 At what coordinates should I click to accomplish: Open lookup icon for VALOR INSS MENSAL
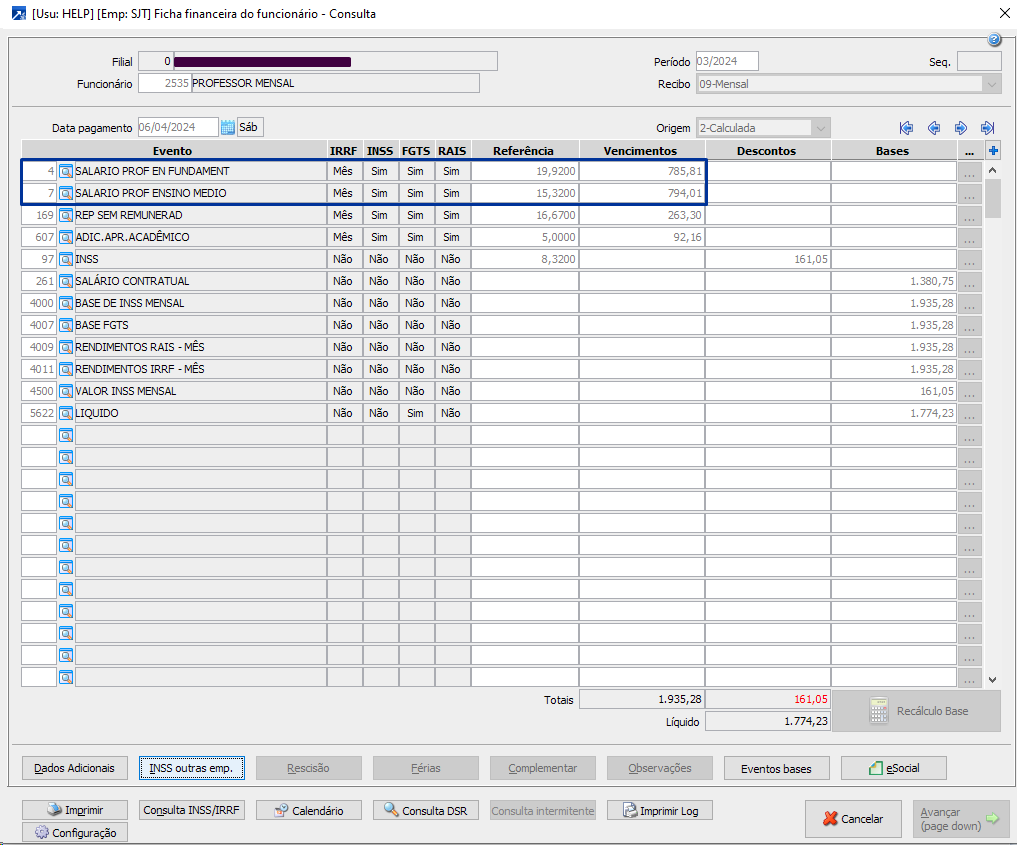pos(66,392)
